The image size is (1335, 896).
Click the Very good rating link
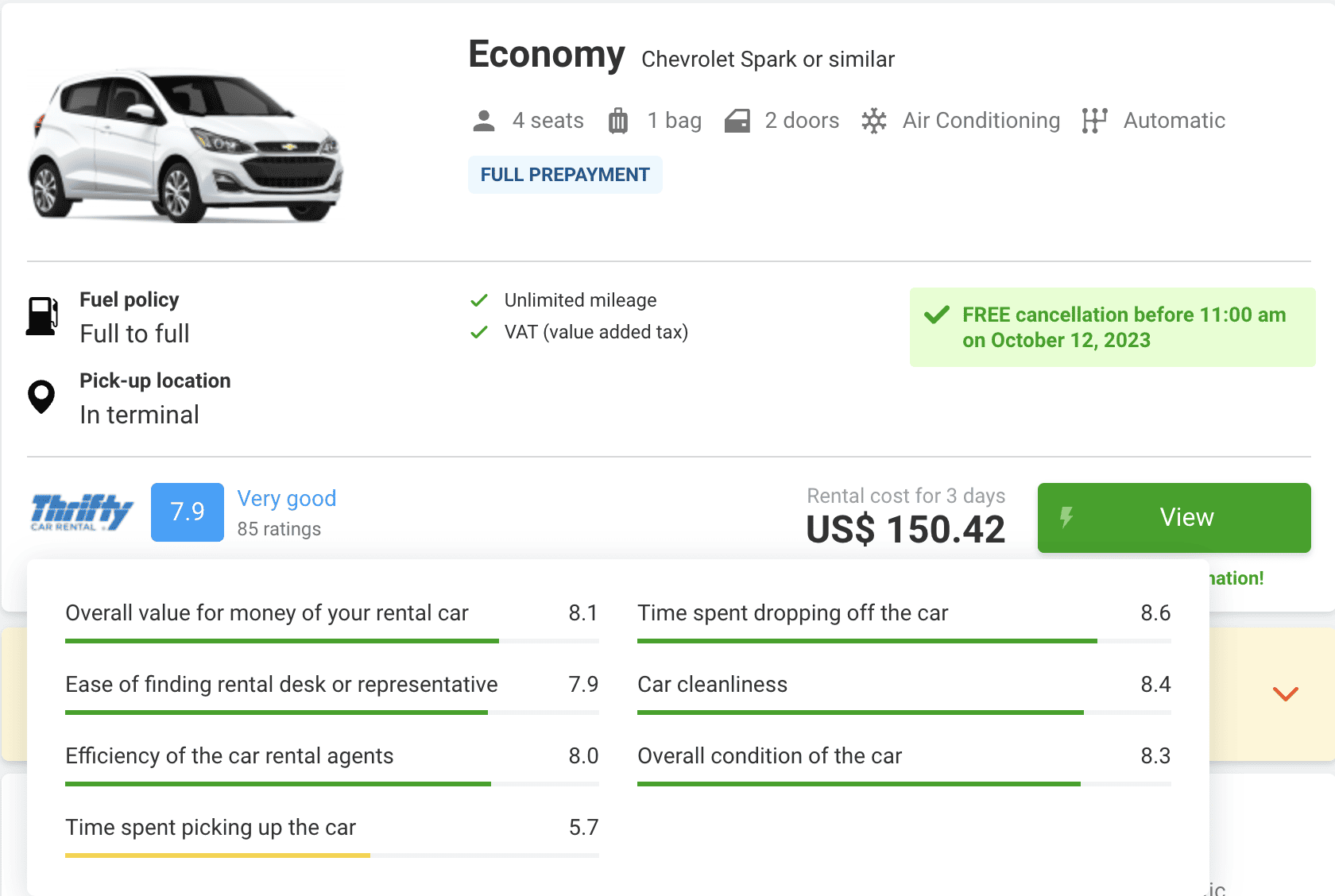click(287, 499)
